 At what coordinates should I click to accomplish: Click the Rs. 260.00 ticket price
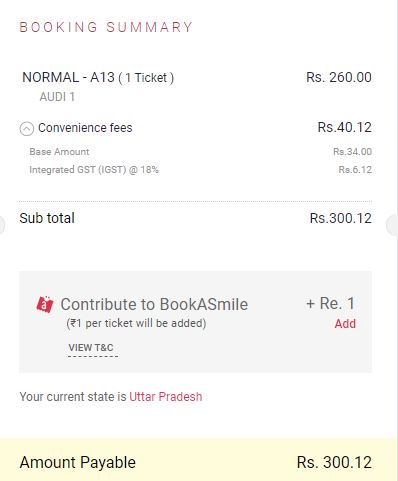pyautogui.click(x=339, y=77)
